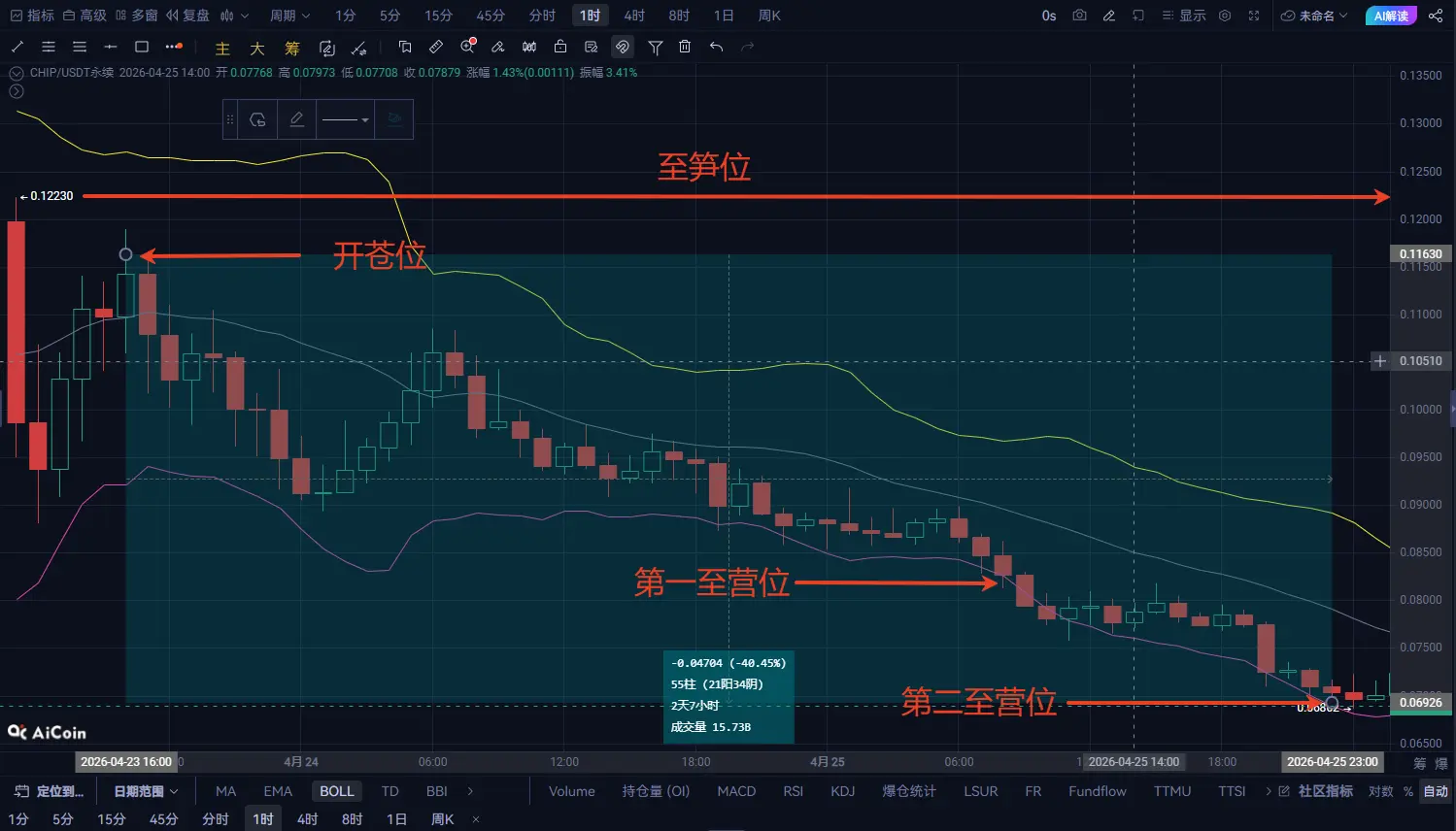Open the bookmark annotation tool

click(x=405, y=47)
